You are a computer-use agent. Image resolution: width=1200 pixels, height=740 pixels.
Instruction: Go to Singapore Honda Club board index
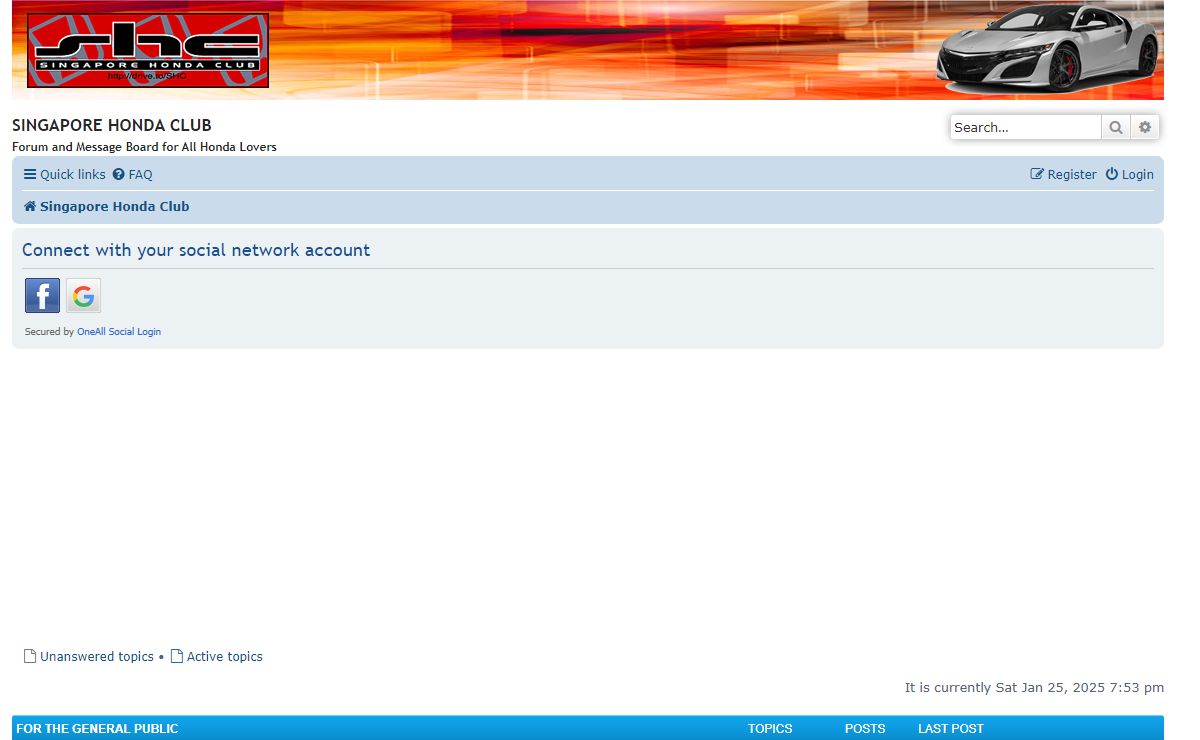107,206
